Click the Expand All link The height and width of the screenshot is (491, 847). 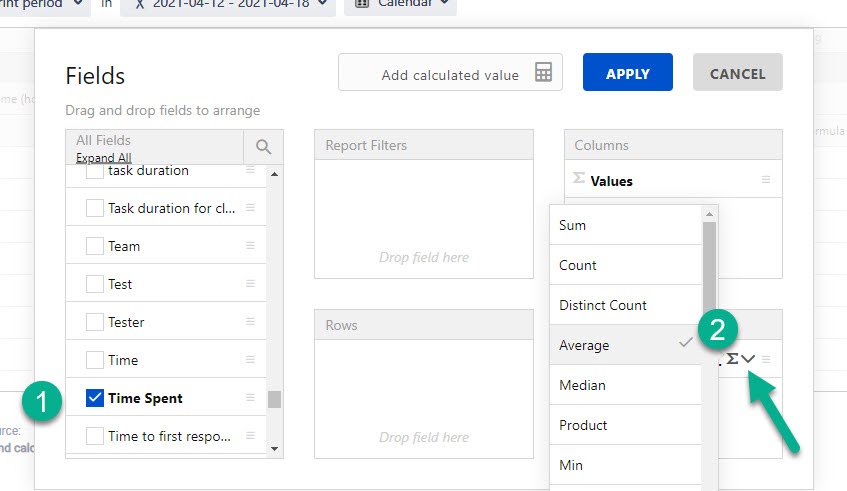coord(104,158)
